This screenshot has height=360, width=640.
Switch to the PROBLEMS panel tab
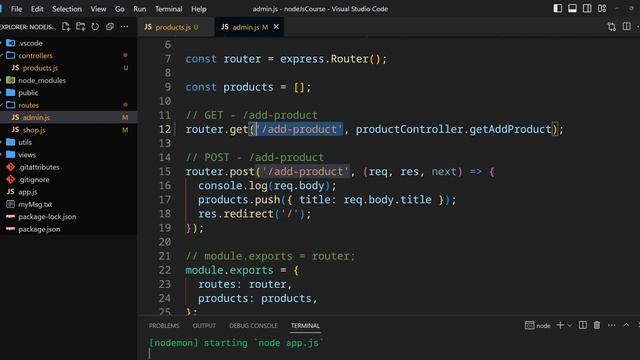point(164,325)
